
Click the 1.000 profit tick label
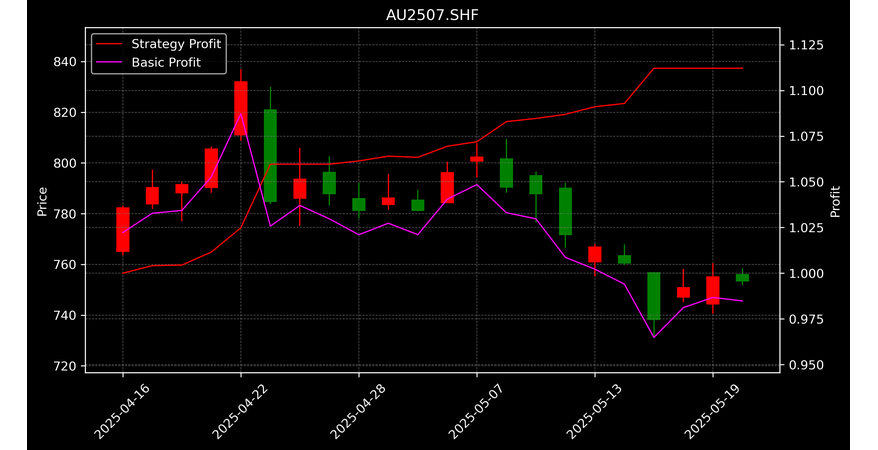[806, 274]
